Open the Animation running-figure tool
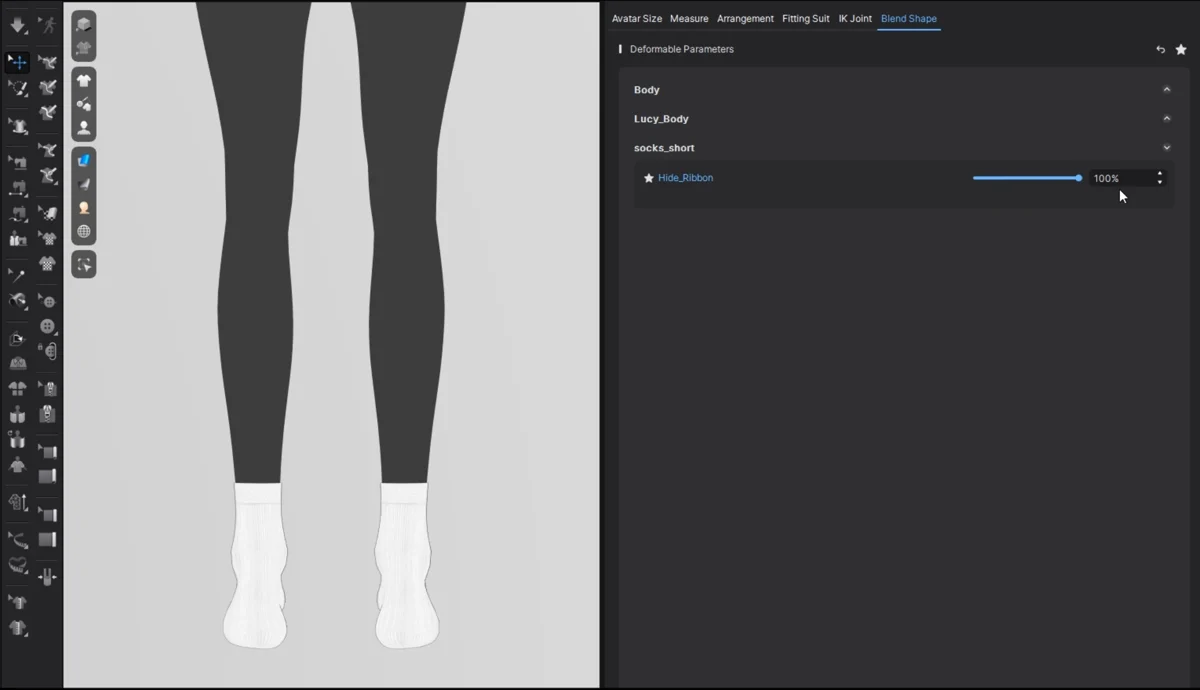This screenshot has width=1200, height=690. click(x=47, y=25)
